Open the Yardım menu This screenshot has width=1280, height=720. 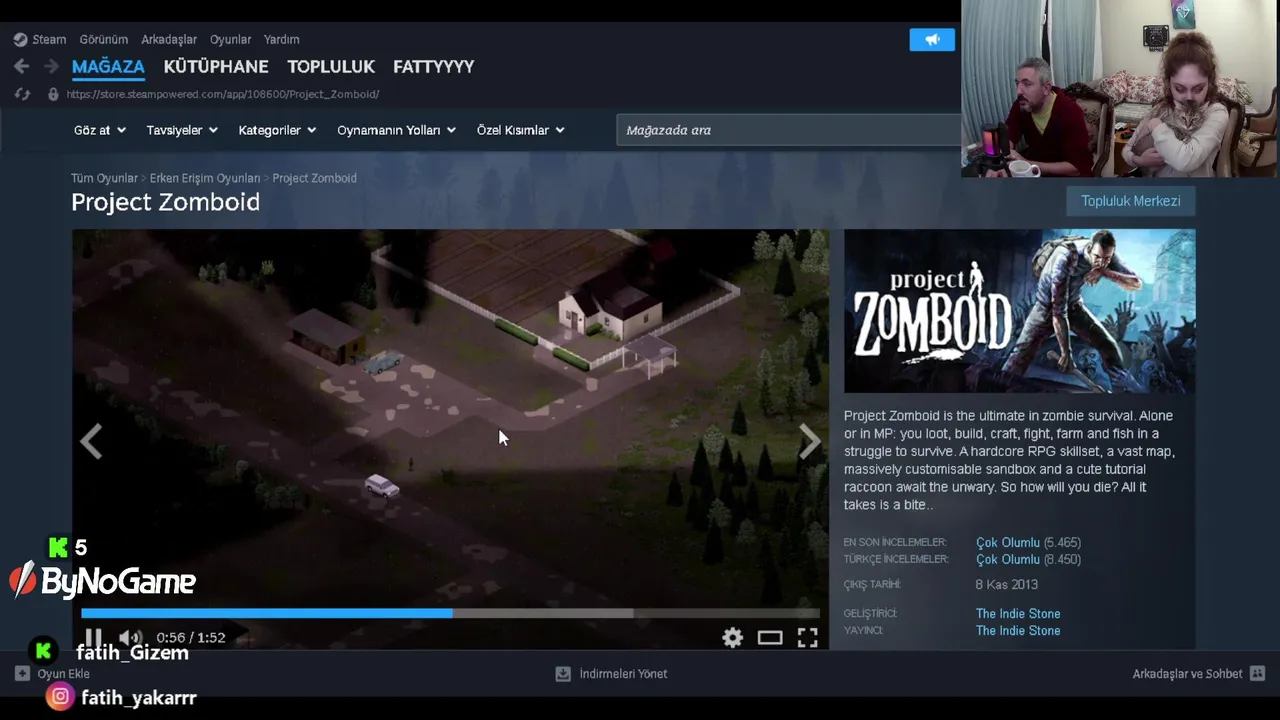point(282,39)
